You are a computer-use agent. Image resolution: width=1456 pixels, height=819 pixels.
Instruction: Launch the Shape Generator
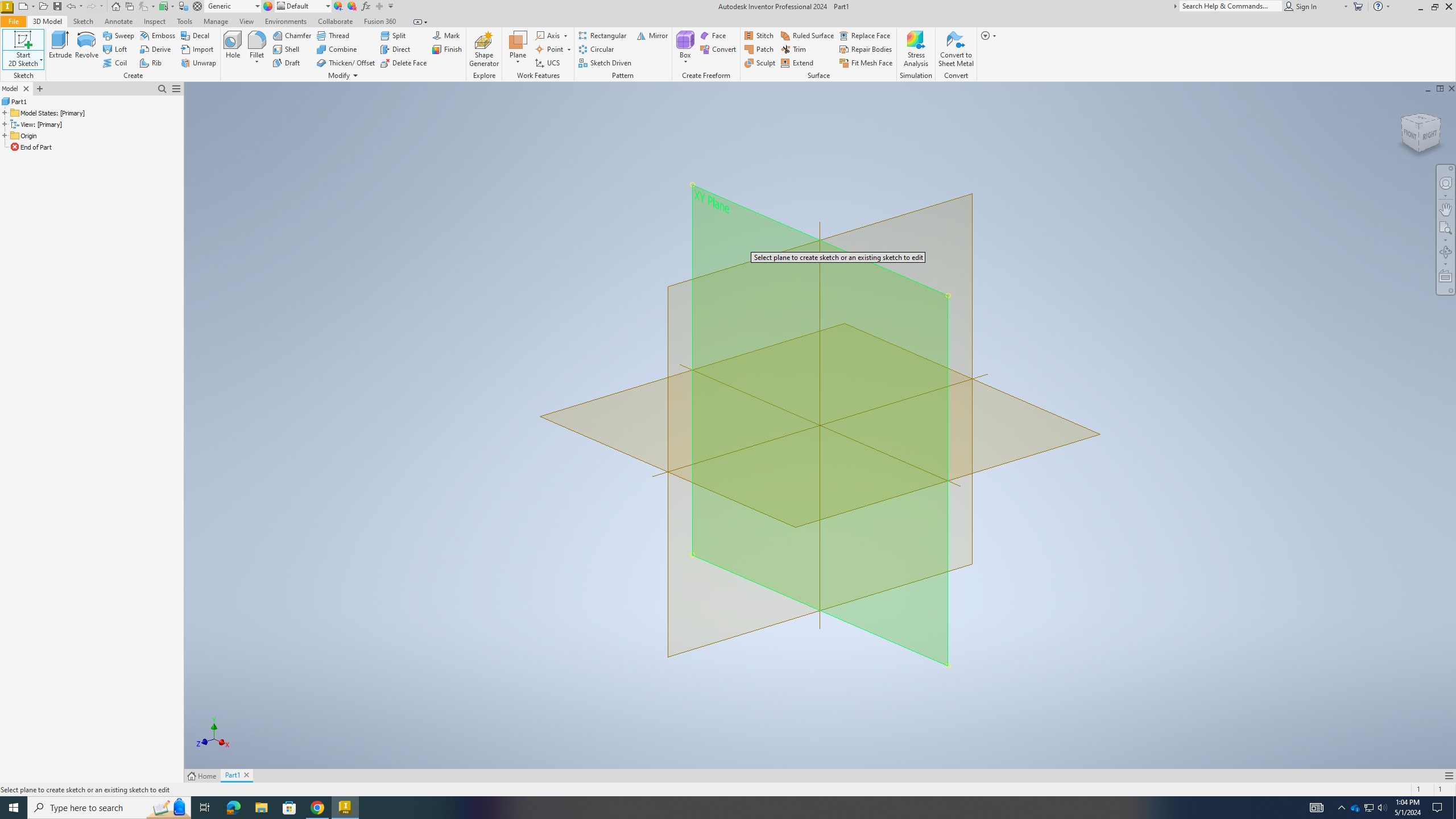[483, 49]
